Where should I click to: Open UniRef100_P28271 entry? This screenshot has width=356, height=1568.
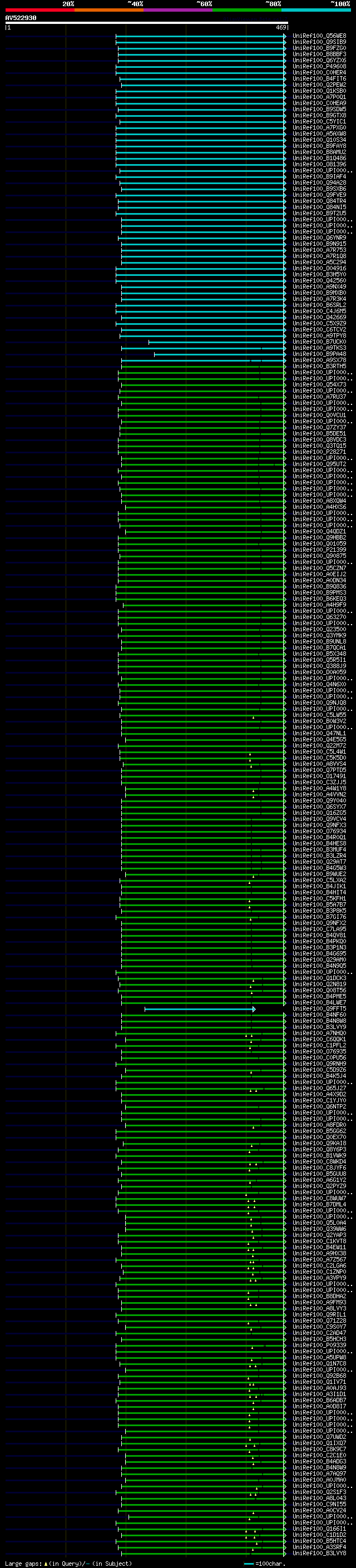tap(319, 452)
